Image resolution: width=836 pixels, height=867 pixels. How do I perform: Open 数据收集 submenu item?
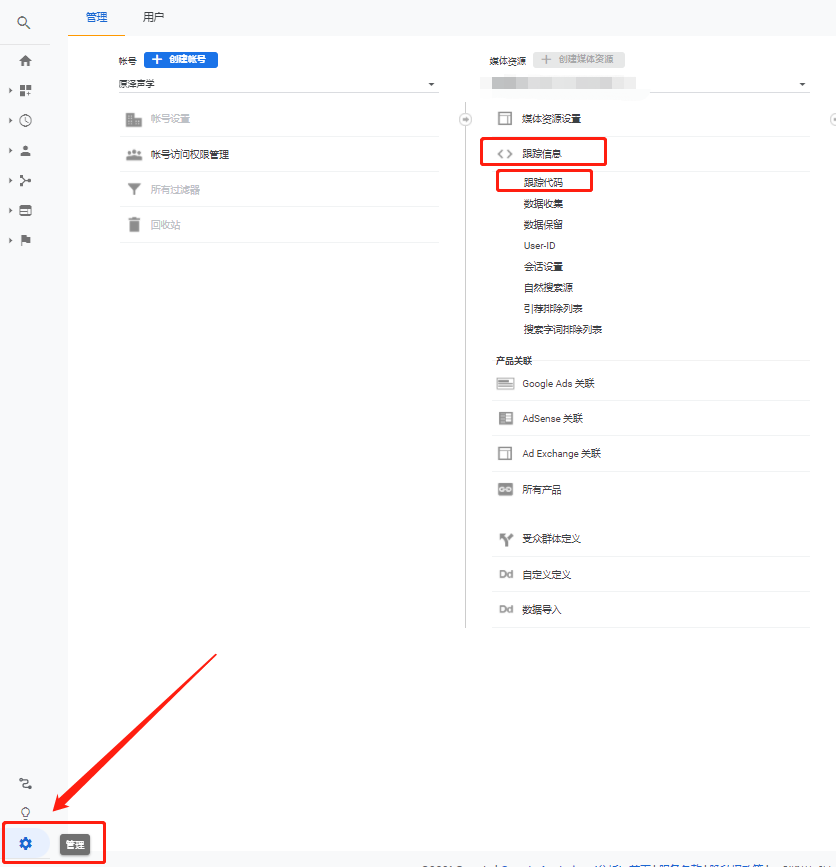pyautogui.click(x=543, y=204)
